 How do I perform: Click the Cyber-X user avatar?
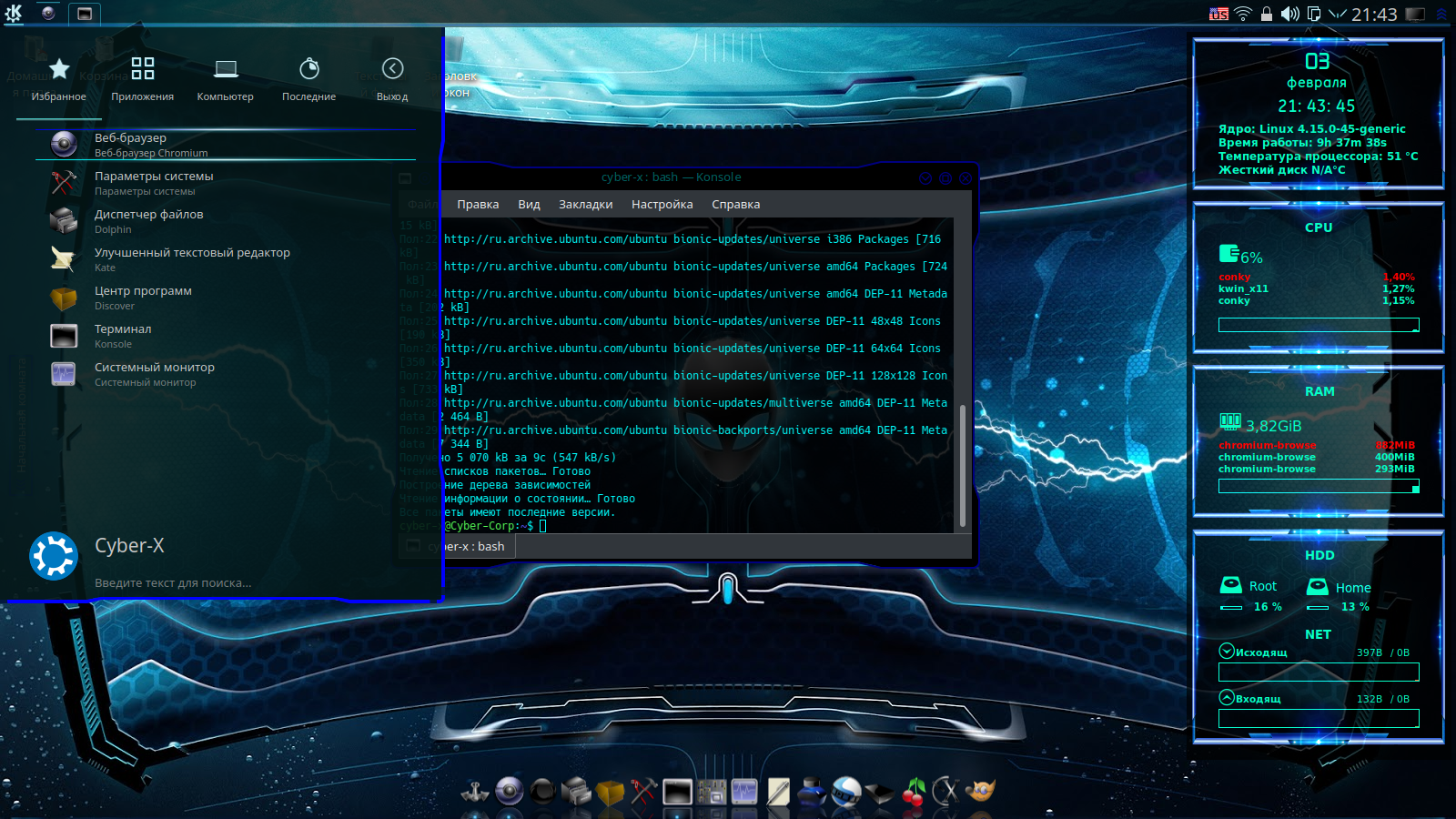click(54, 556)
